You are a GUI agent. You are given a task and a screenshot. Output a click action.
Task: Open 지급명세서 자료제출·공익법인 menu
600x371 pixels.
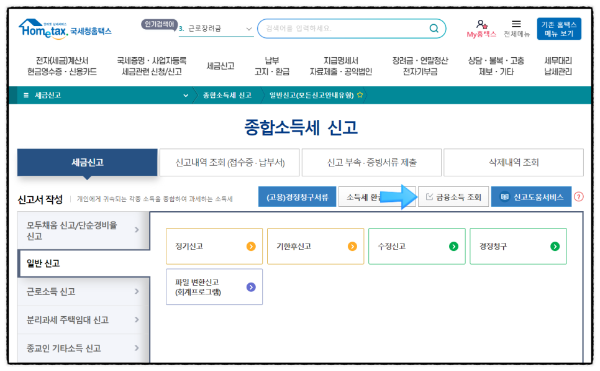click(341, 66)
